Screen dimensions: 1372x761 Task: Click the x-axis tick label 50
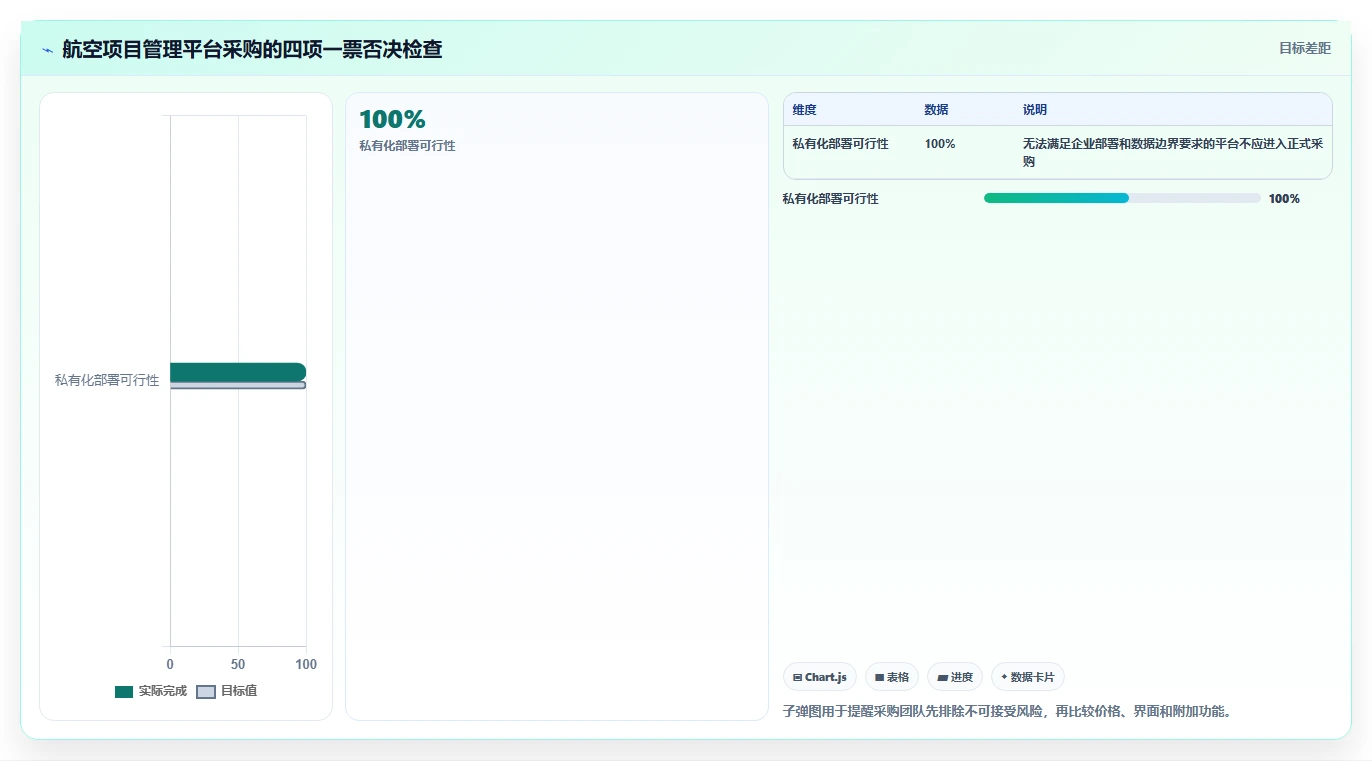click(238, 665)
